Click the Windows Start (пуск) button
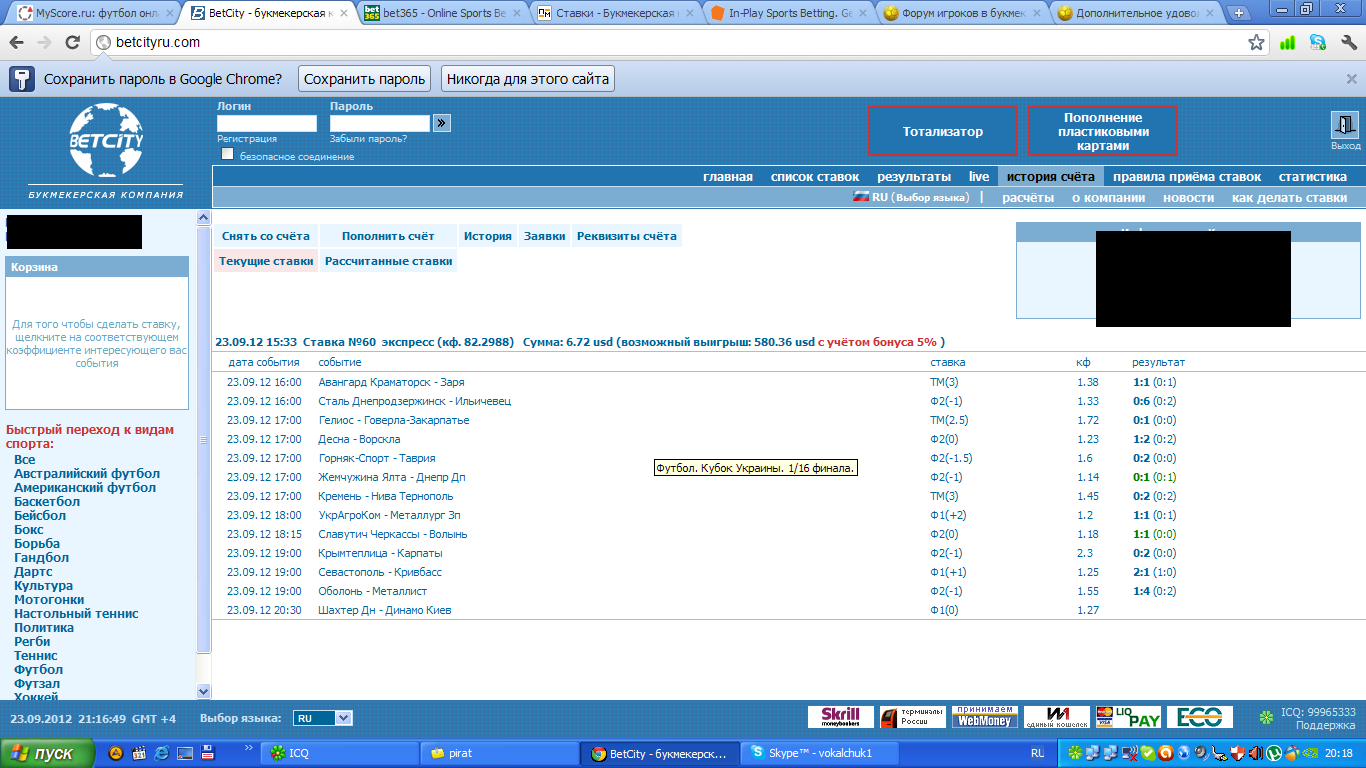1366x768 pixels. tap(48, 753)
